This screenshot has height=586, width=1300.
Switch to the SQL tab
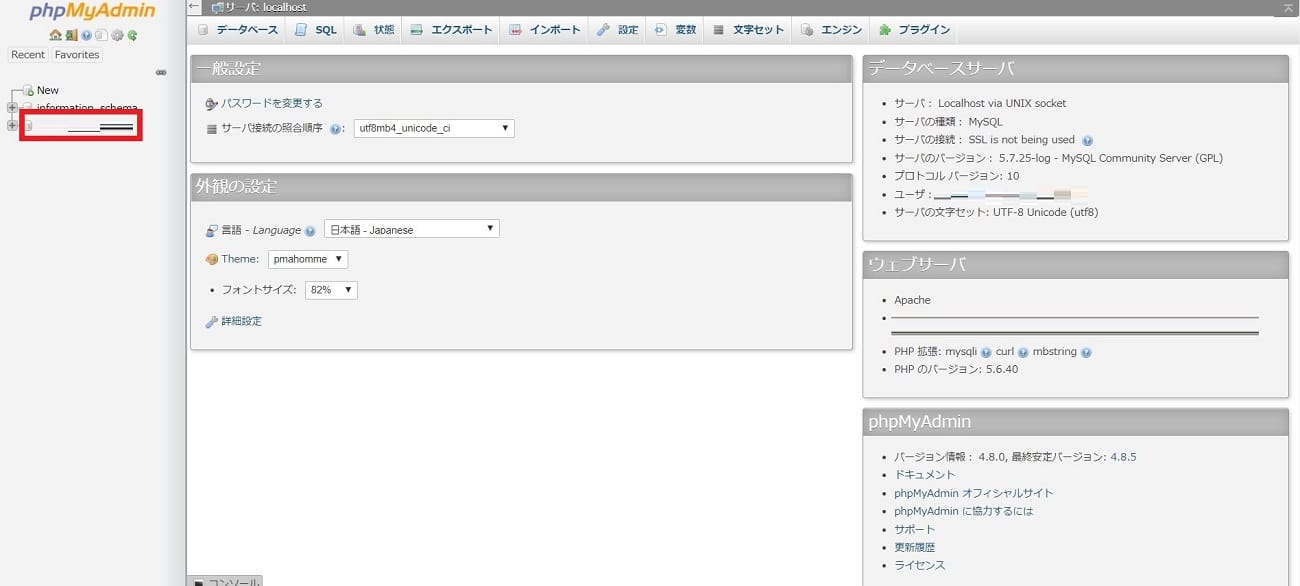click(316, 30)
